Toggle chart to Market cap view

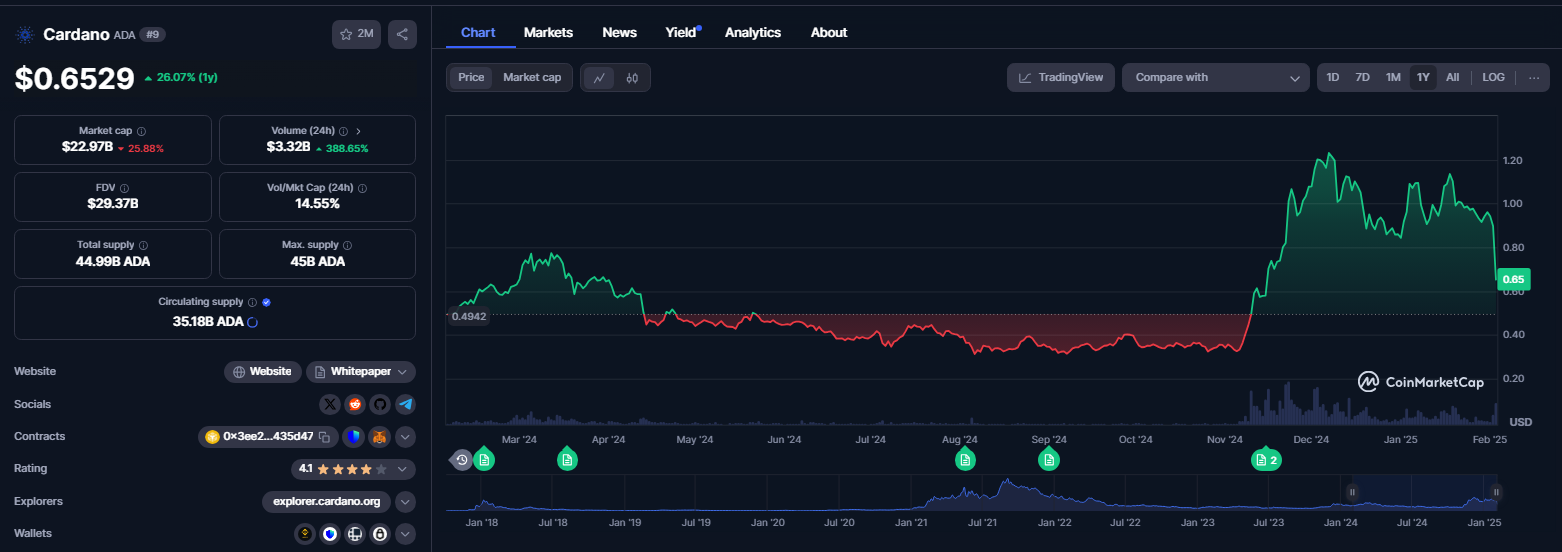(531, 78)
